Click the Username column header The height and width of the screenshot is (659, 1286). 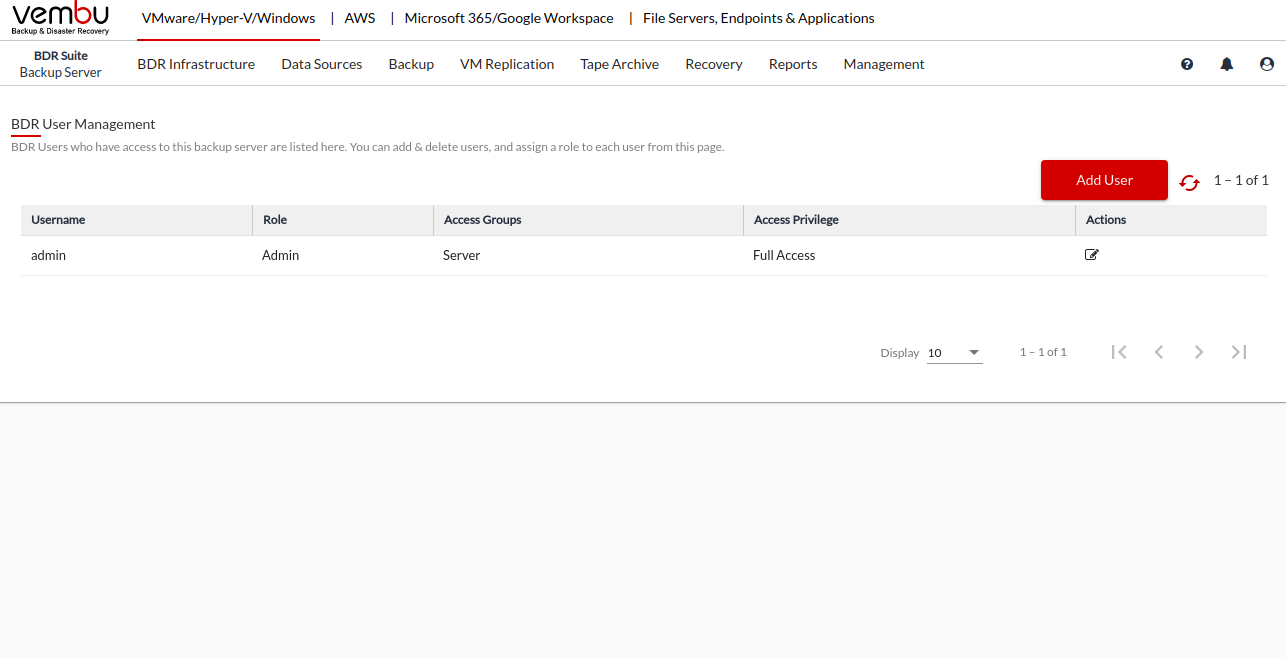[58, 220]
